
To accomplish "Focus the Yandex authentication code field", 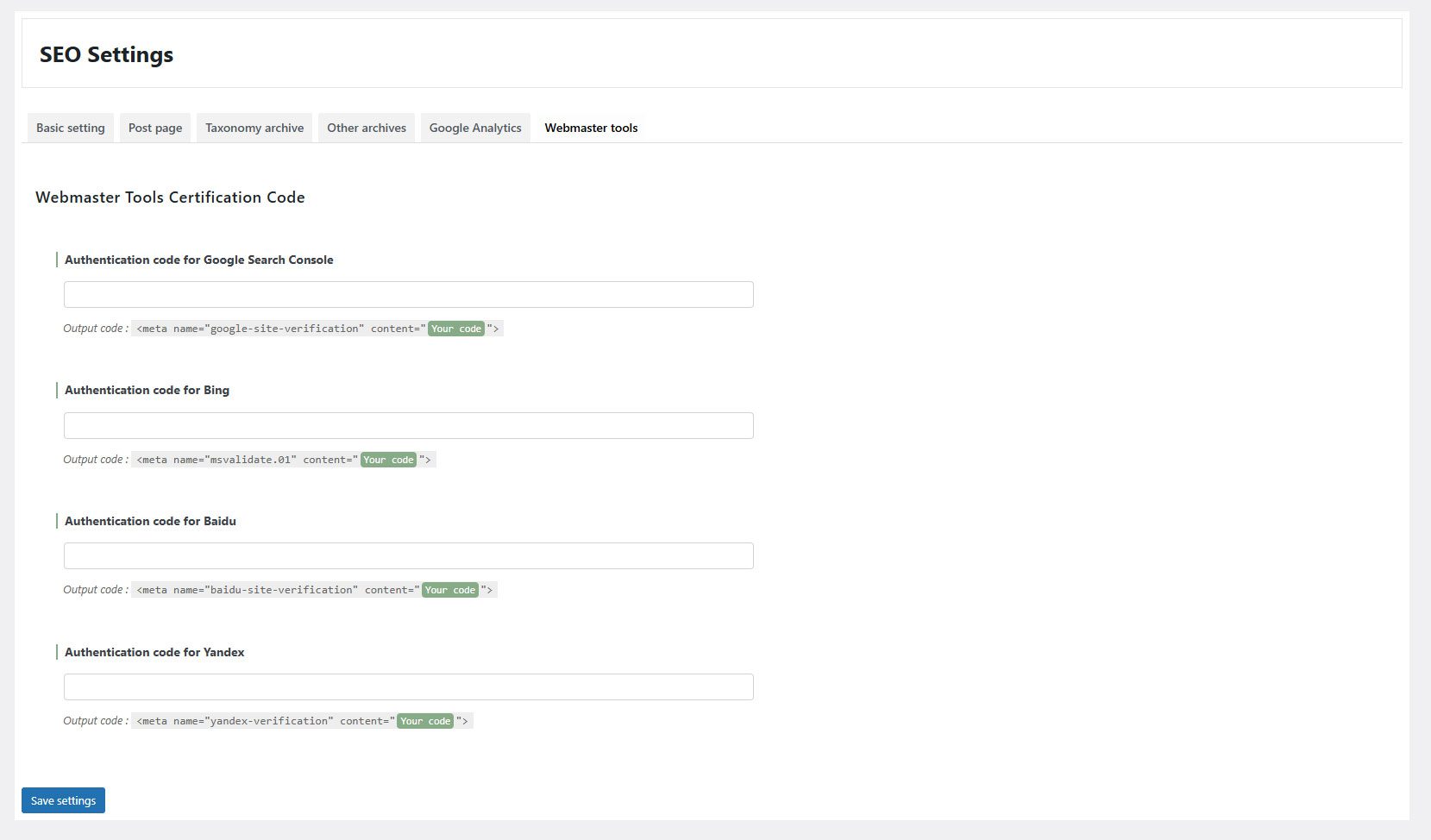I will click(x=409, y=686).
